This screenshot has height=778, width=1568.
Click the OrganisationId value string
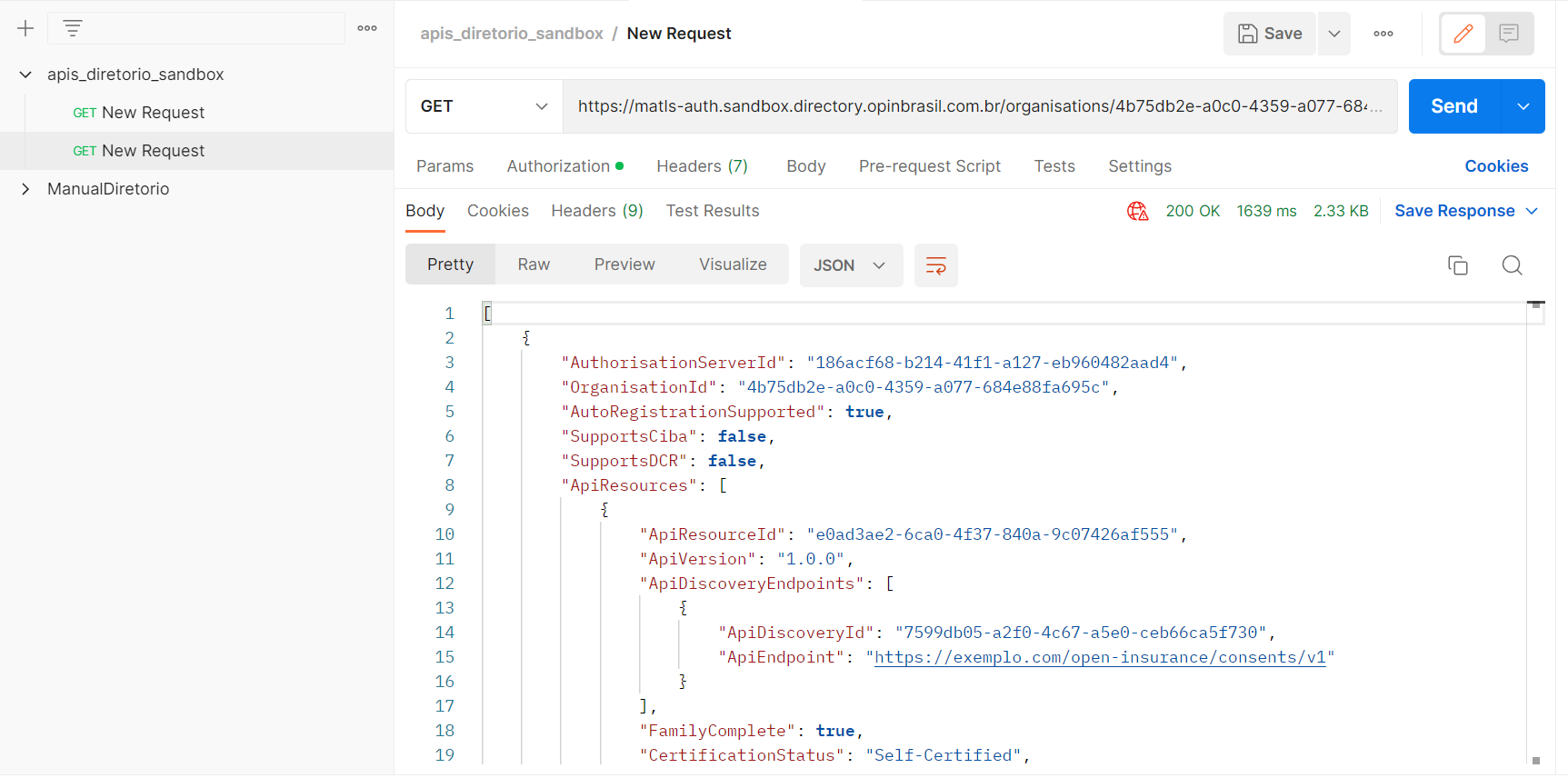924,387
